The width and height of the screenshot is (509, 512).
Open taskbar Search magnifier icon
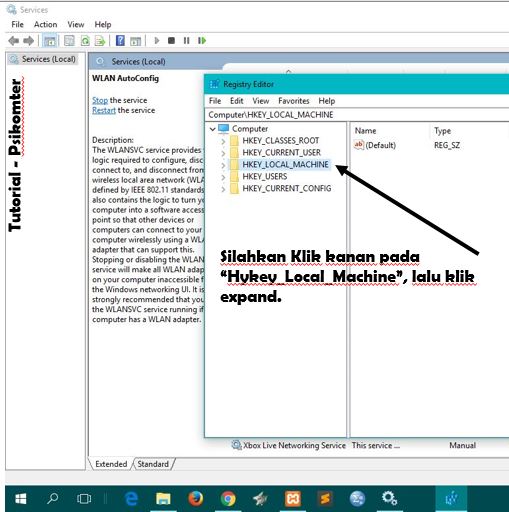coord(52,498)
